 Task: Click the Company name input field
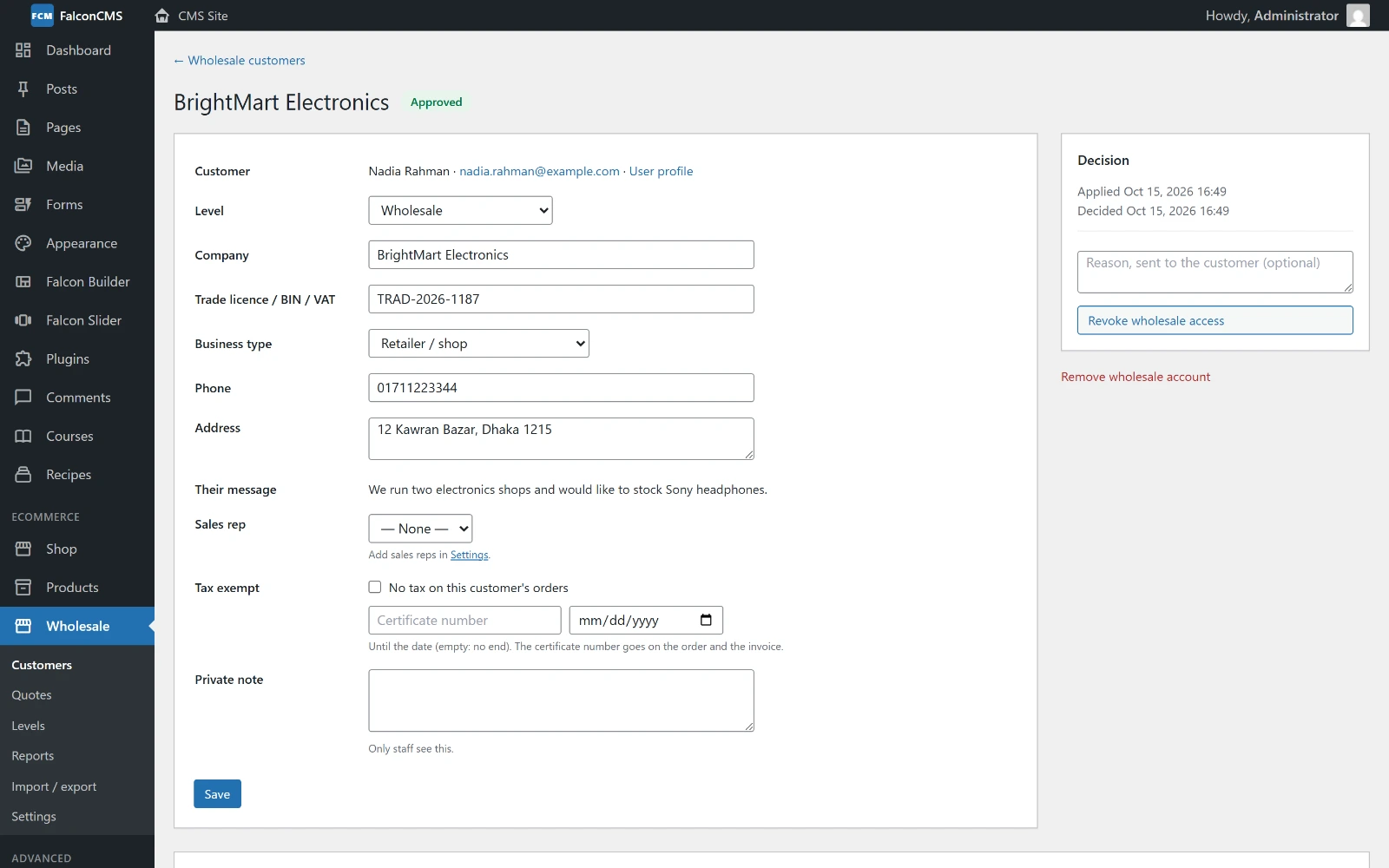click(x=561, y=255)
